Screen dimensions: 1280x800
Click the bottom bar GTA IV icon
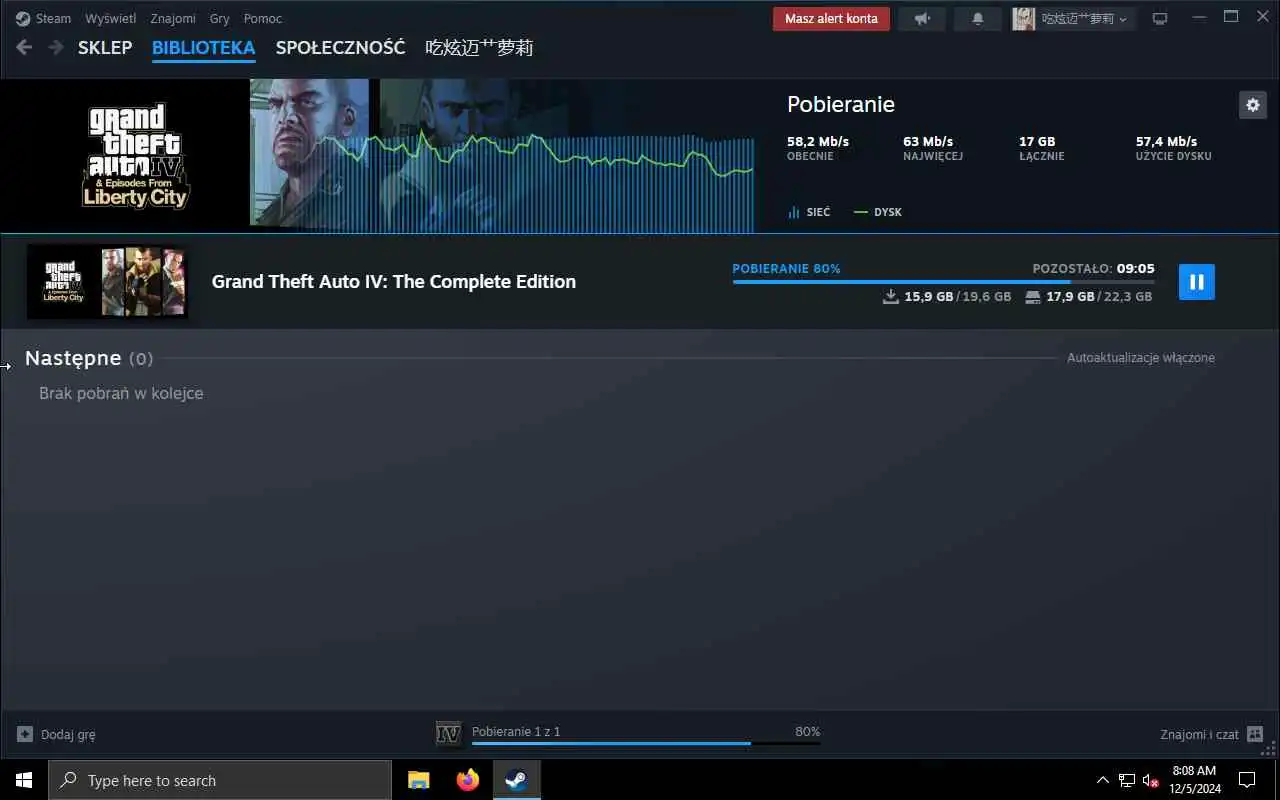(x=449, y=734)
